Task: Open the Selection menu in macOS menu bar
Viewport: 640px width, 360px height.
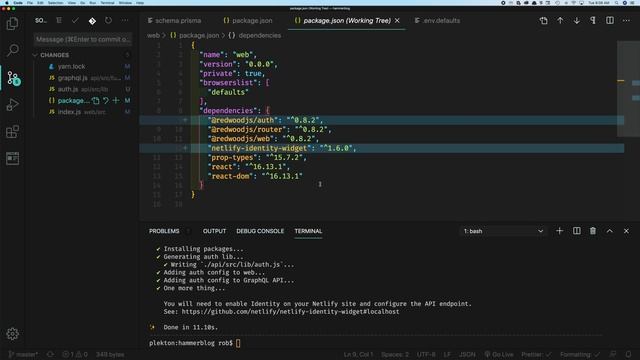Action: point(56,3)
